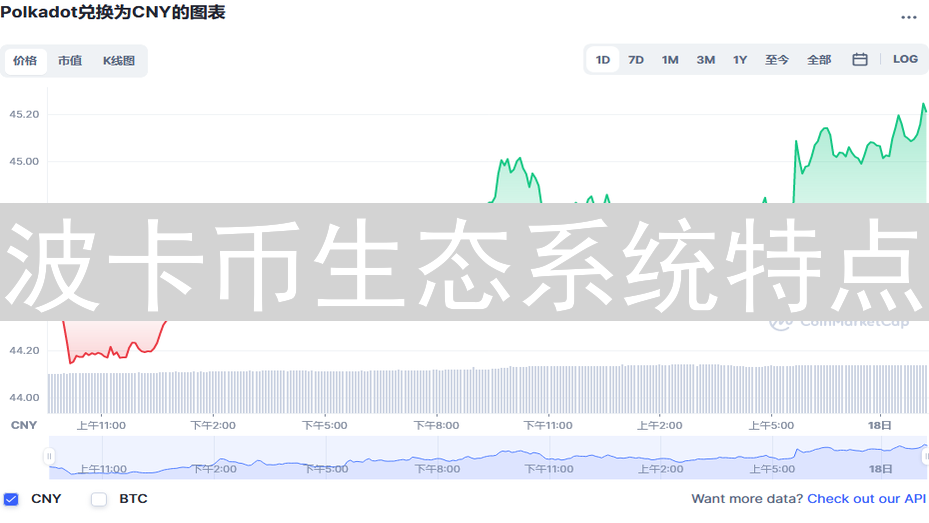Click the 44.20 y-axis label
Screen dimensions: 929x523
click(24, 351)
